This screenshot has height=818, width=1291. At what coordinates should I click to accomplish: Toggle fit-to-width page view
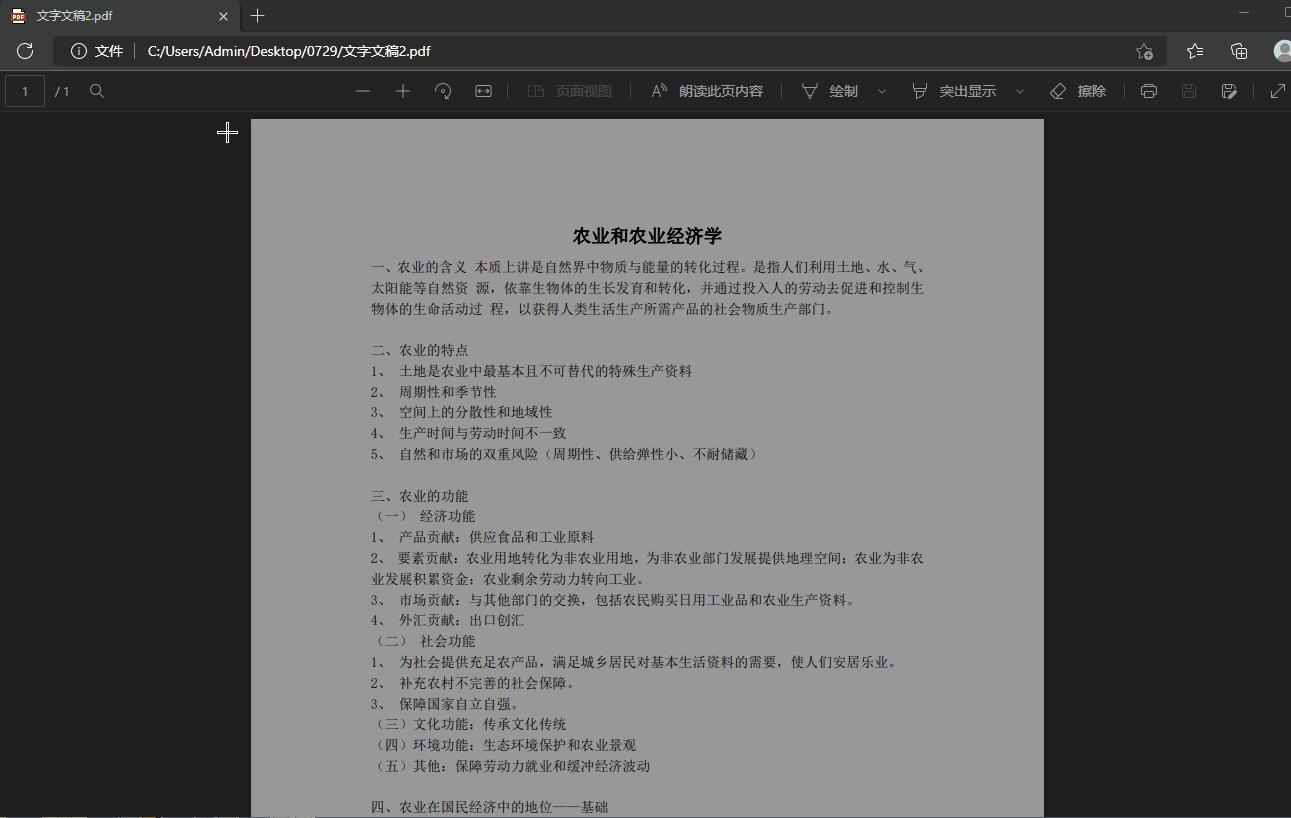pos(483,90)
